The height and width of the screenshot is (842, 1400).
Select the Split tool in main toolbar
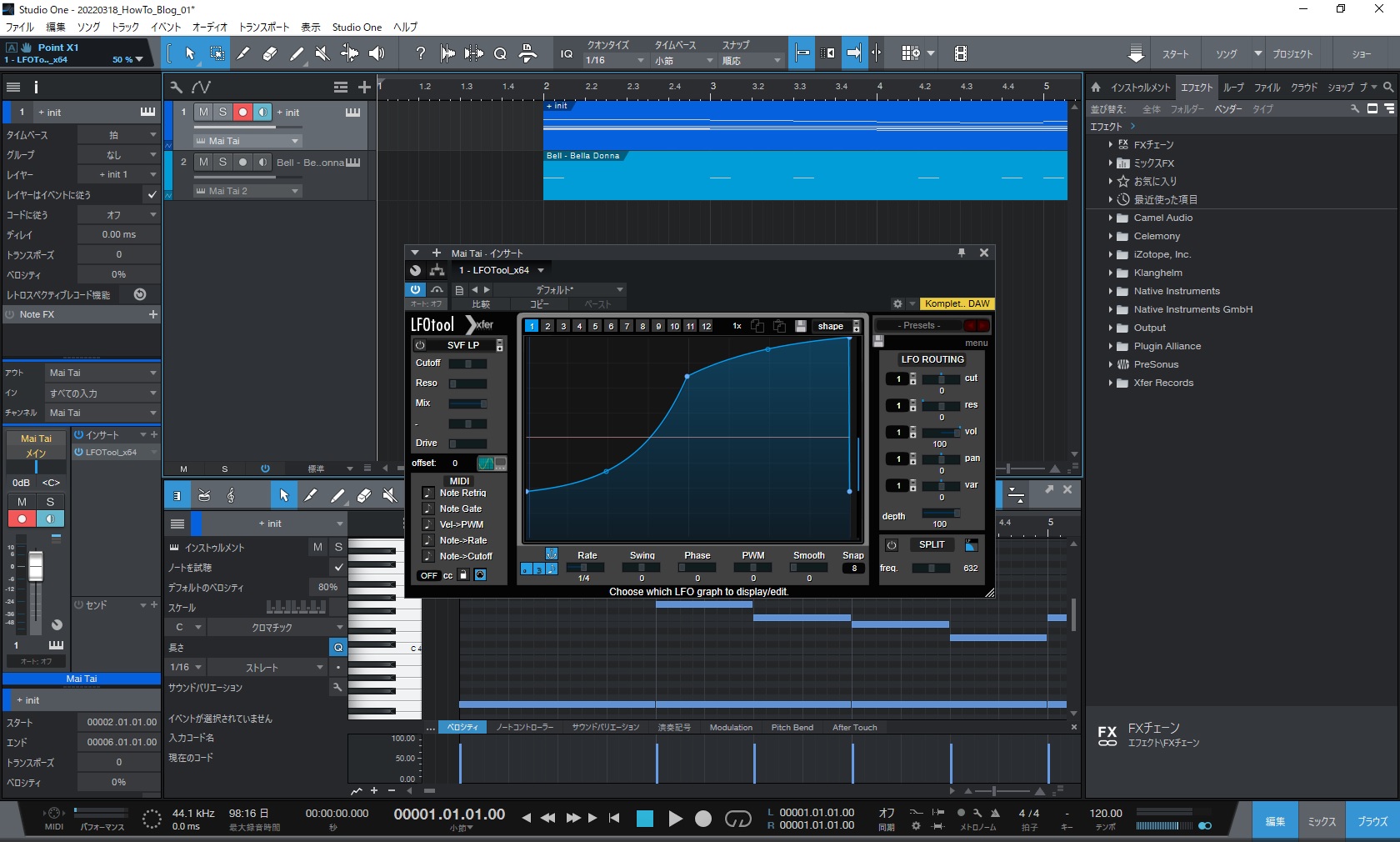[243, 53]
